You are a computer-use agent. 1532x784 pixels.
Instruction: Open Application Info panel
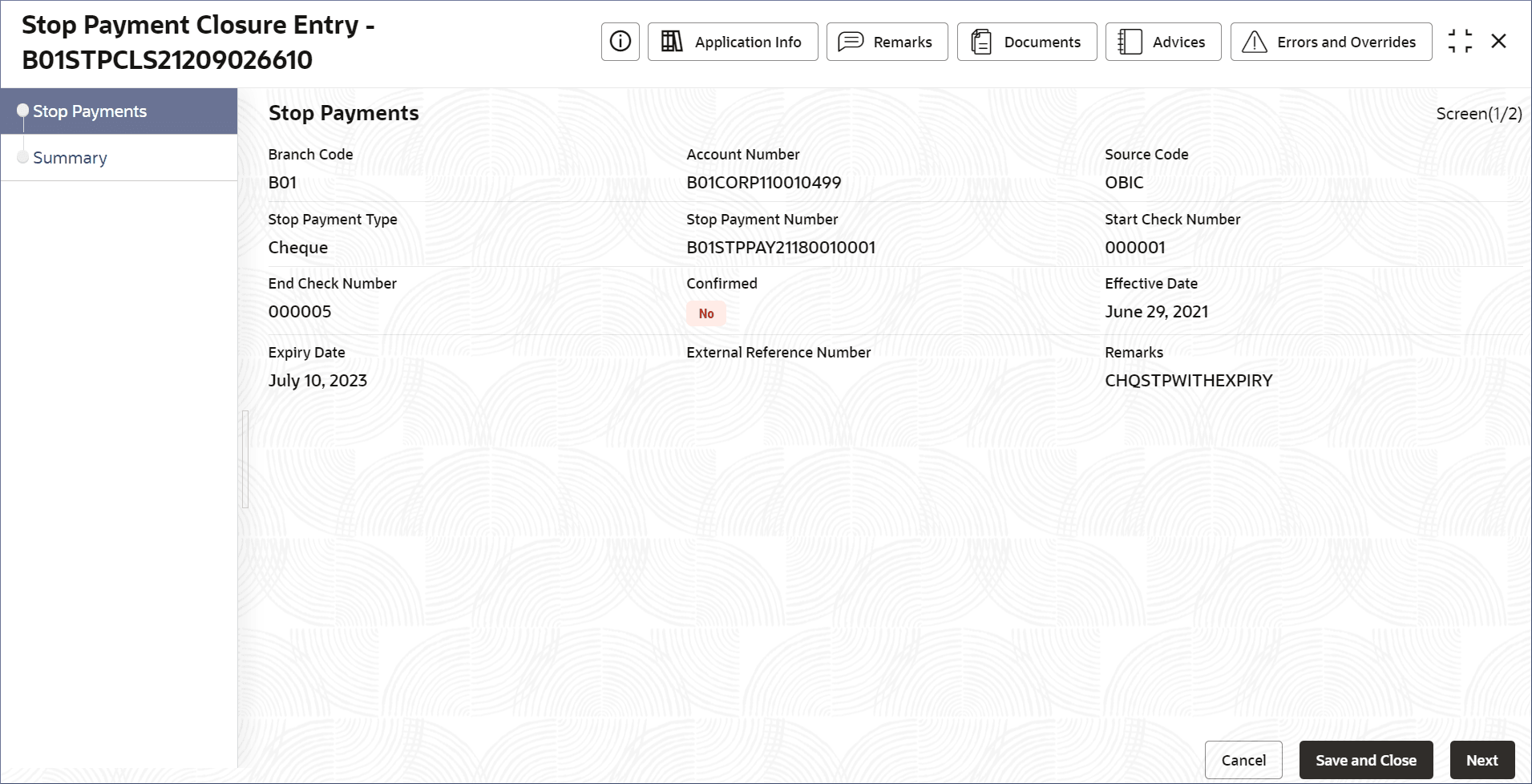[733, 42]
